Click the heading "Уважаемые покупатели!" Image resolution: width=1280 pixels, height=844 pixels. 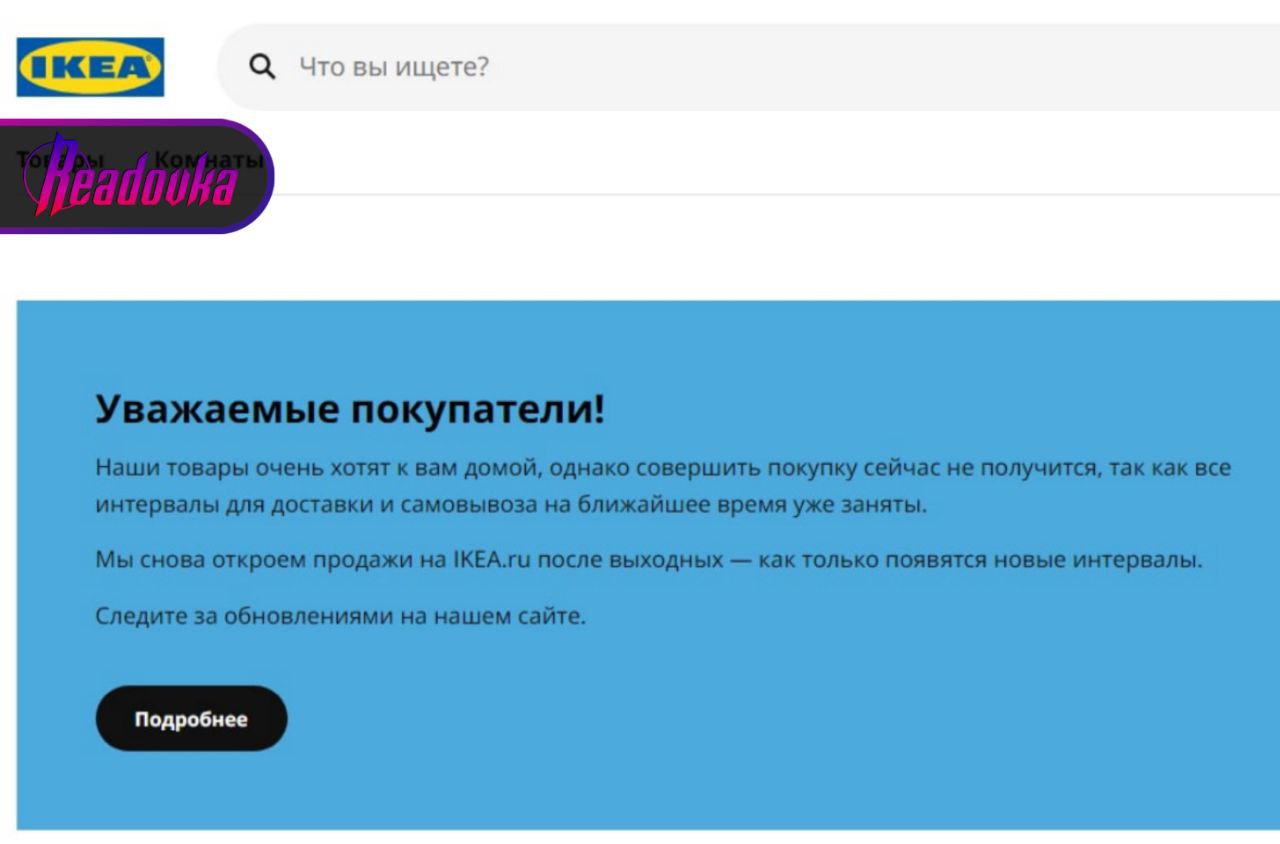[x=350, y=410]
